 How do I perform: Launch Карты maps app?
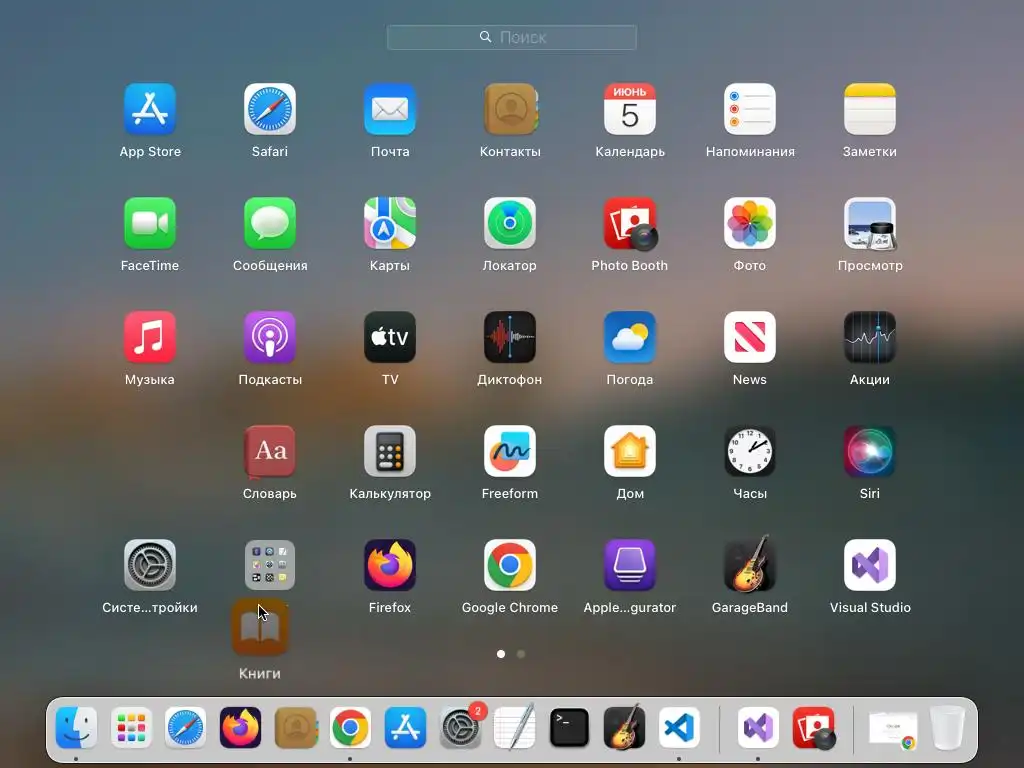[x=390, y=223]
